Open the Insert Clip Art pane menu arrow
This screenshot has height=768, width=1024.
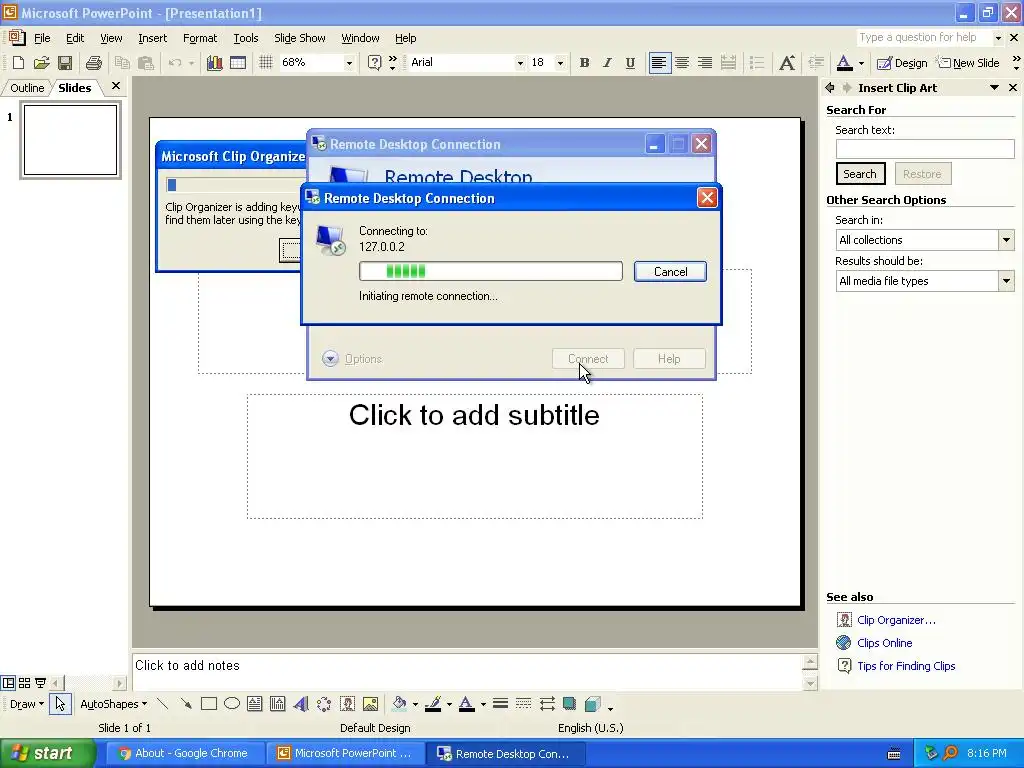coord(994,88)
